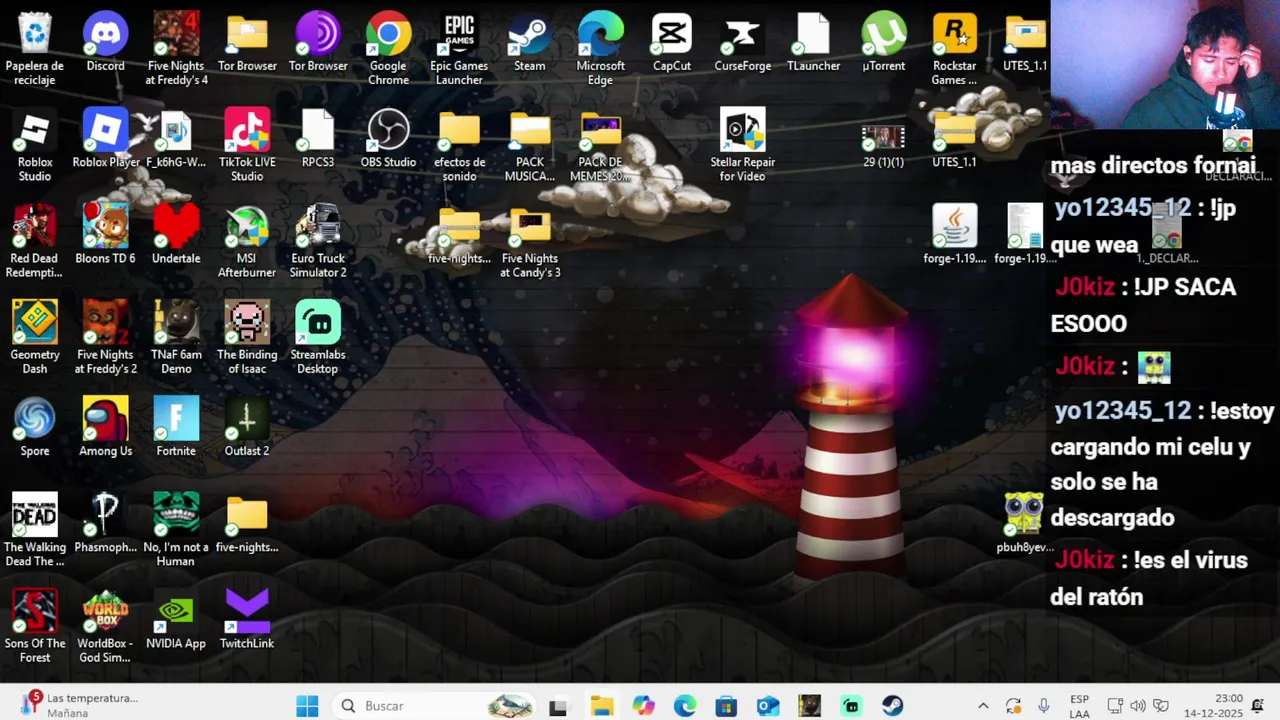Launch Outlast 2 shortcut
This screenshot has height=720, width=1280.
(247, 427)
